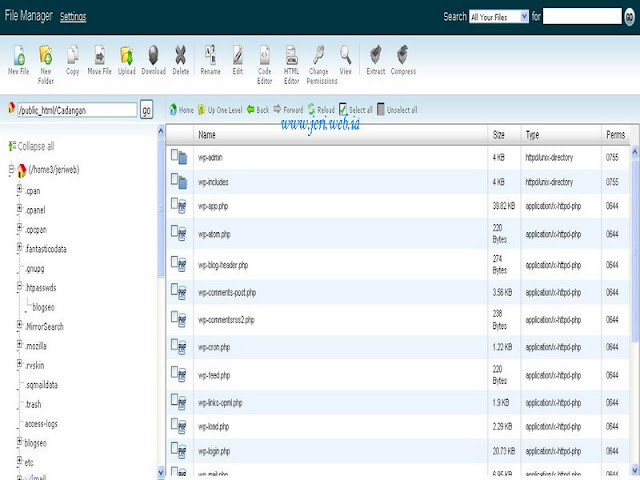Click the Copy toolbar icon

point(73,56)
